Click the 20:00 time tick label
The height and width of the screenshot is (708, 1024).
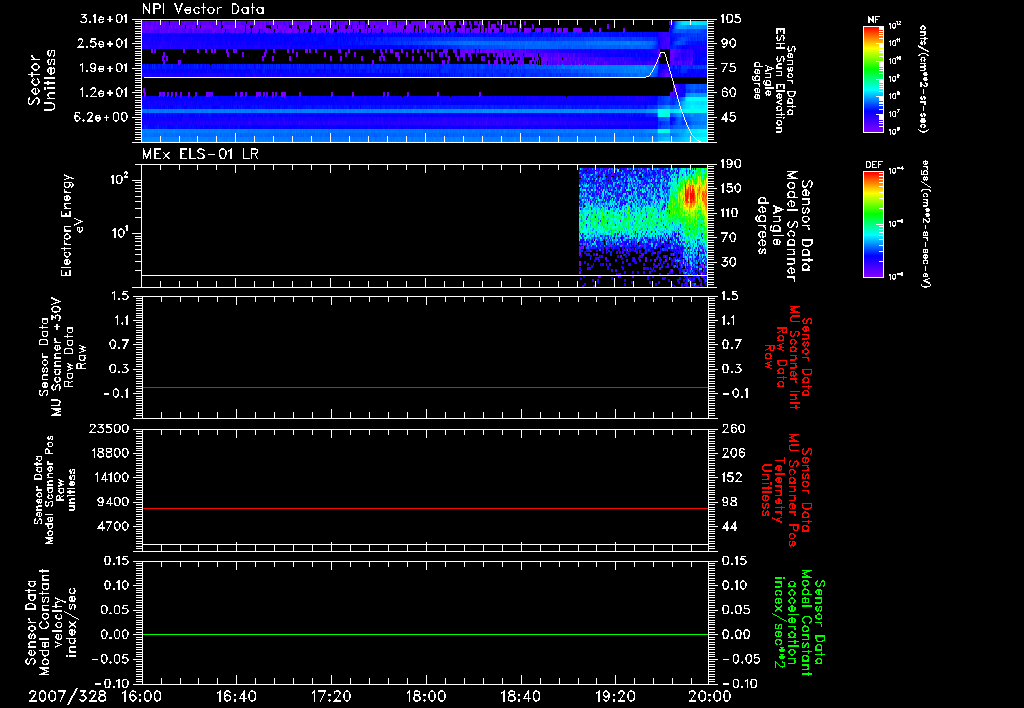tap(709, 696)
